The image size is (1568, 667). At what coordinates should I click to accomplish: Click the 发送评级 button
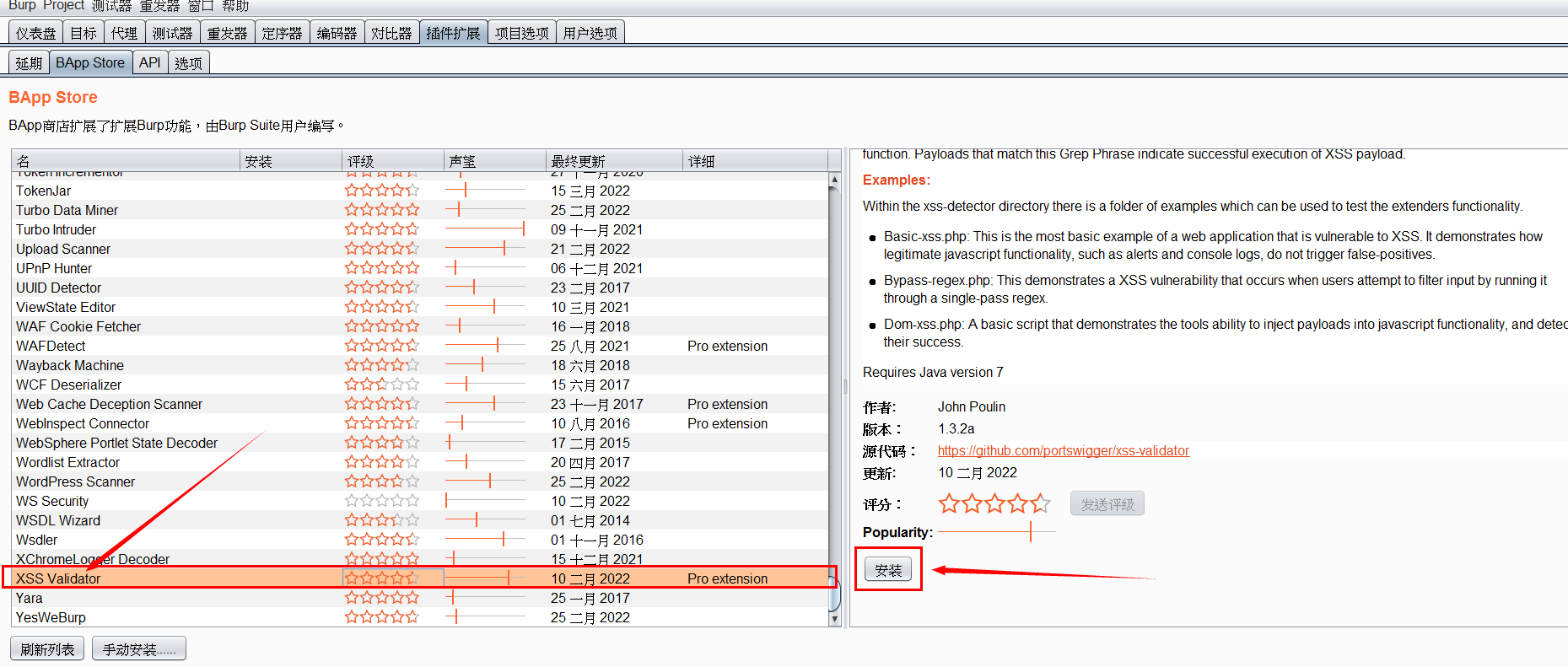point(1107,504)
